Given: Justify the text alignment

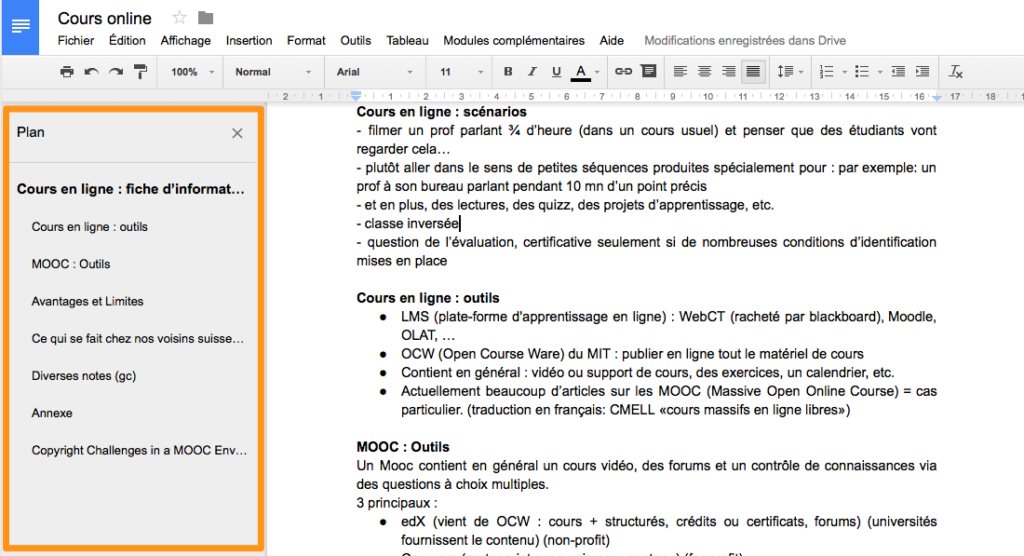Looking at the screenshot, I should click(753, 72).
